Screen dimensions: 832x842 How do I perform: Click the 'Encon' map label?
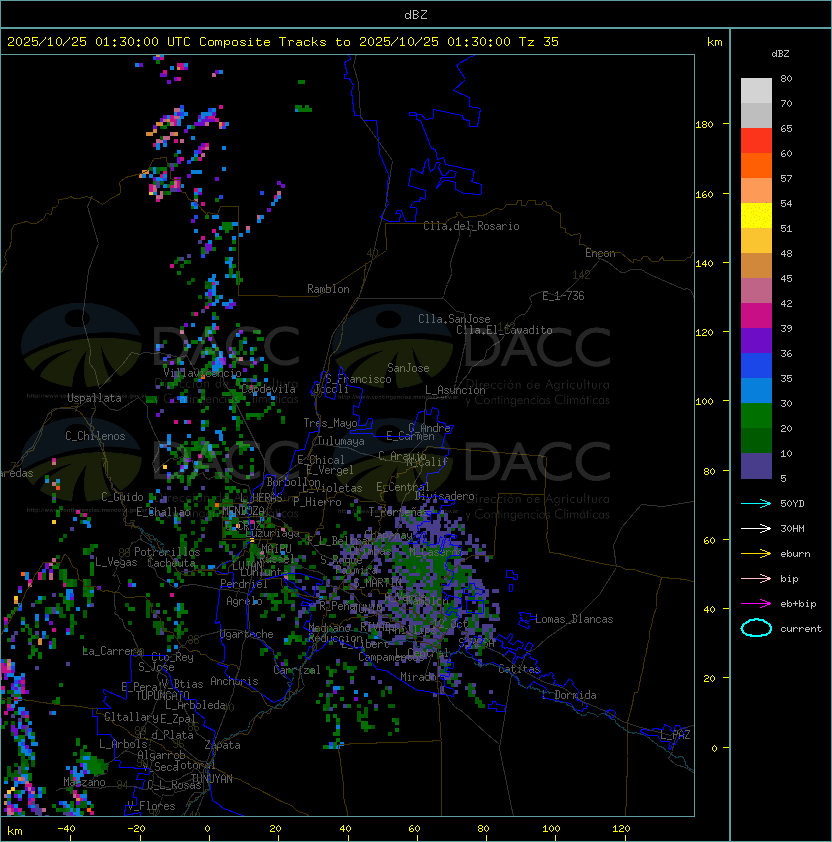[x=600, y=253]
